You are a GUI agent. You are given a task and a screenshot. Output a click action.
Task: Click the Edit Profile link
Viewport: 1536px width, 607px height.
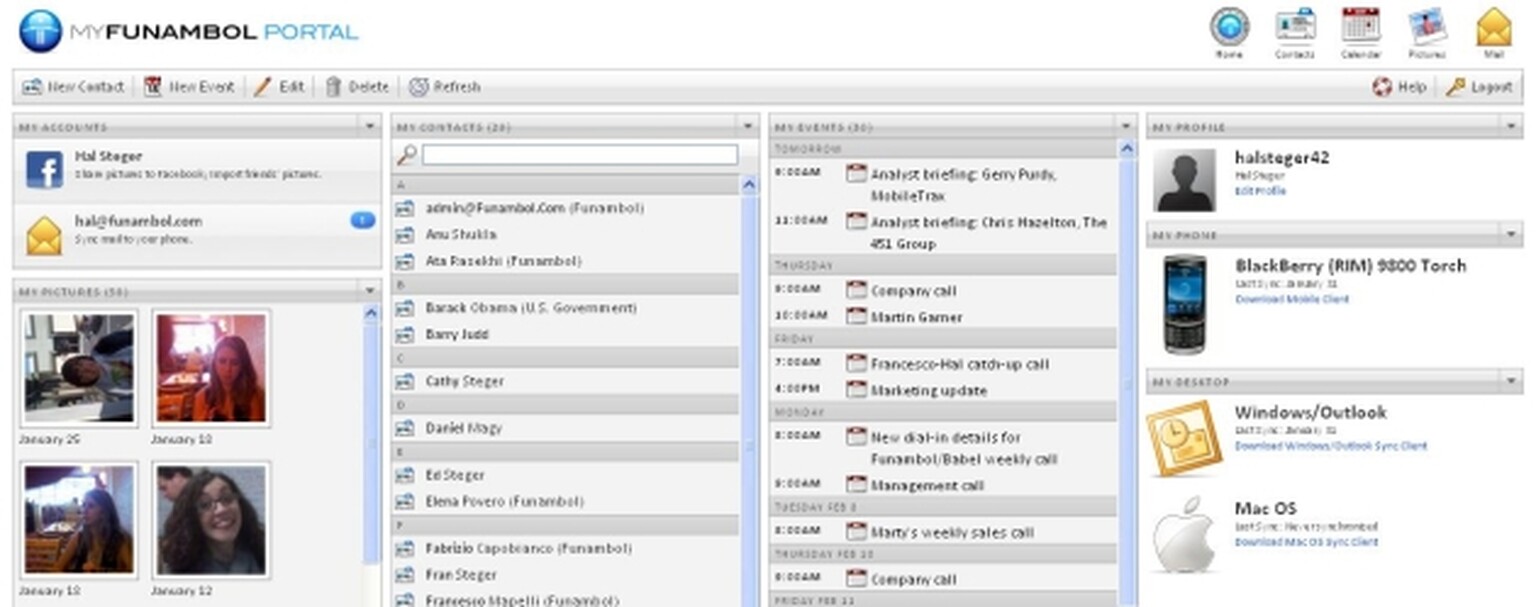coord(1260,191)
